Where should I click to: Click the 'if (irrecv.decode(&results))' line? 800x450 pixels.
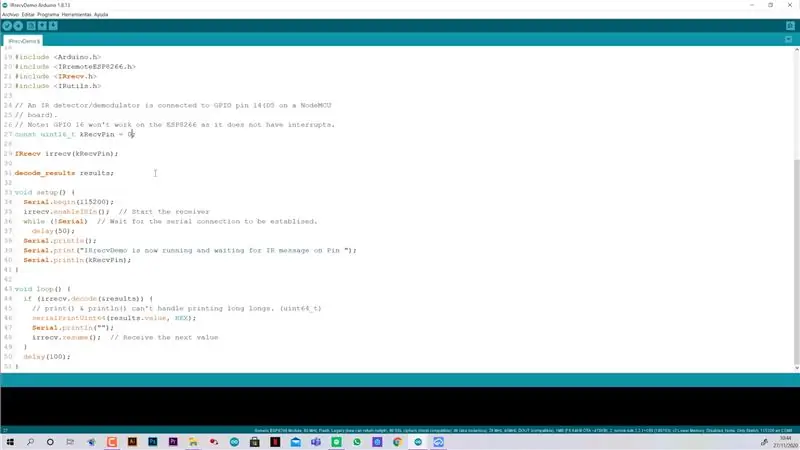pos(88,298)
